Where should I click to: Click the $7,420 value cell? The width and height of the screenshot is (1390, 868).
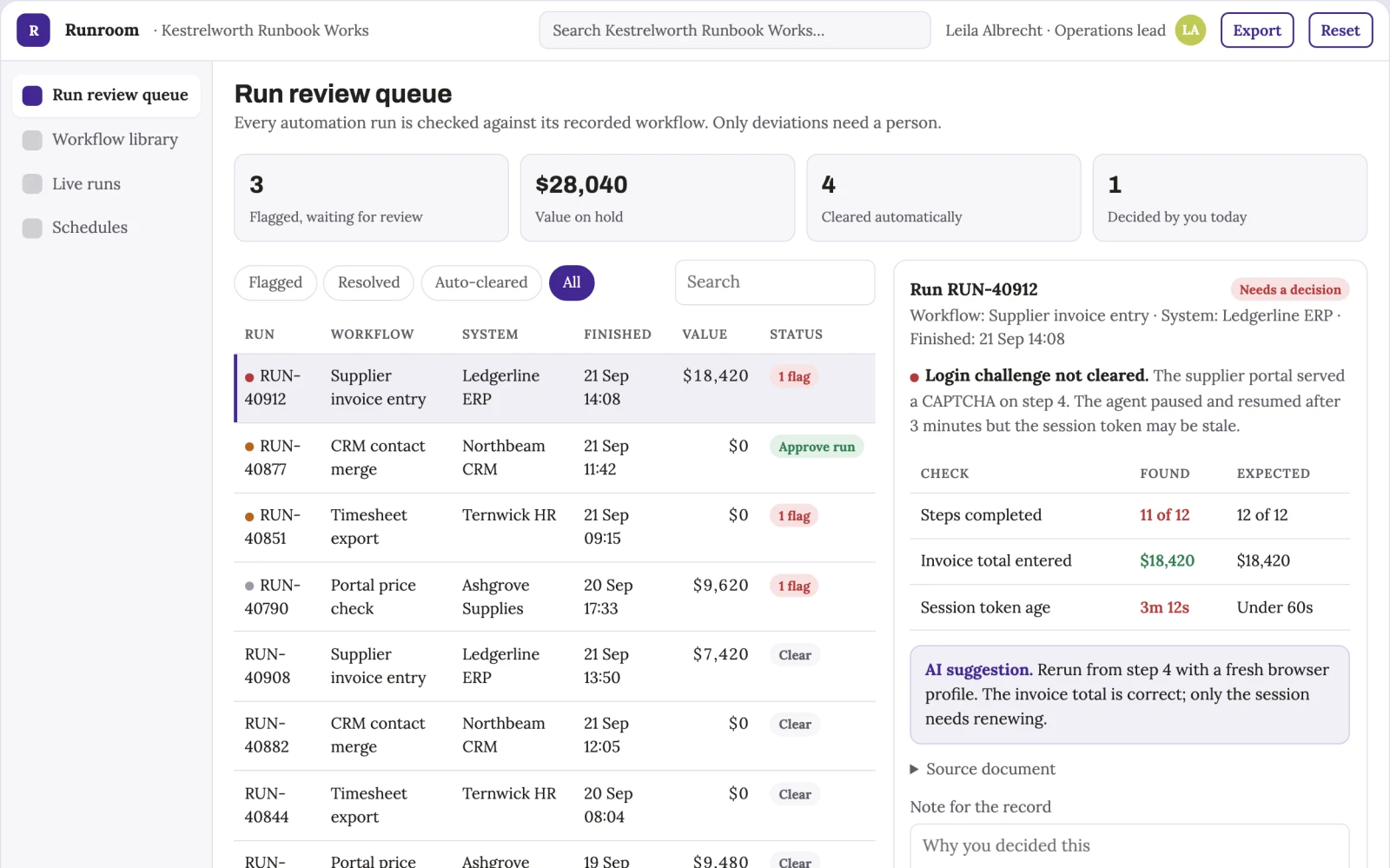coord(720,654)
